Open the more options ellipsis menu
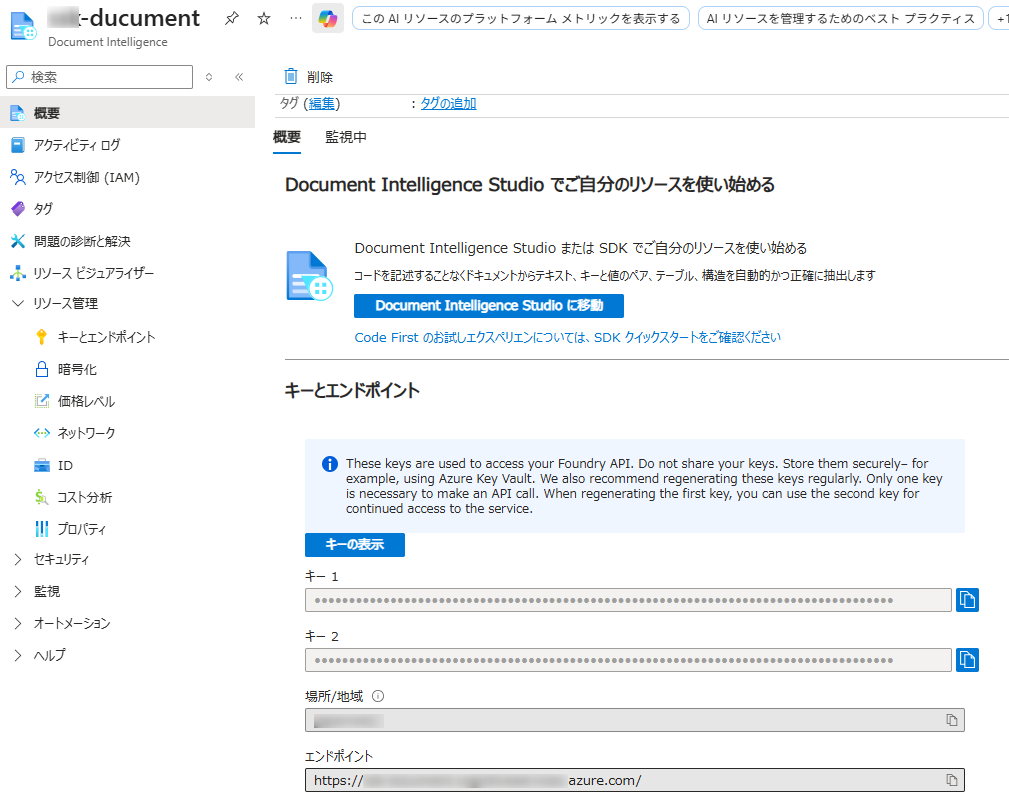 click(x=294, y=19)
